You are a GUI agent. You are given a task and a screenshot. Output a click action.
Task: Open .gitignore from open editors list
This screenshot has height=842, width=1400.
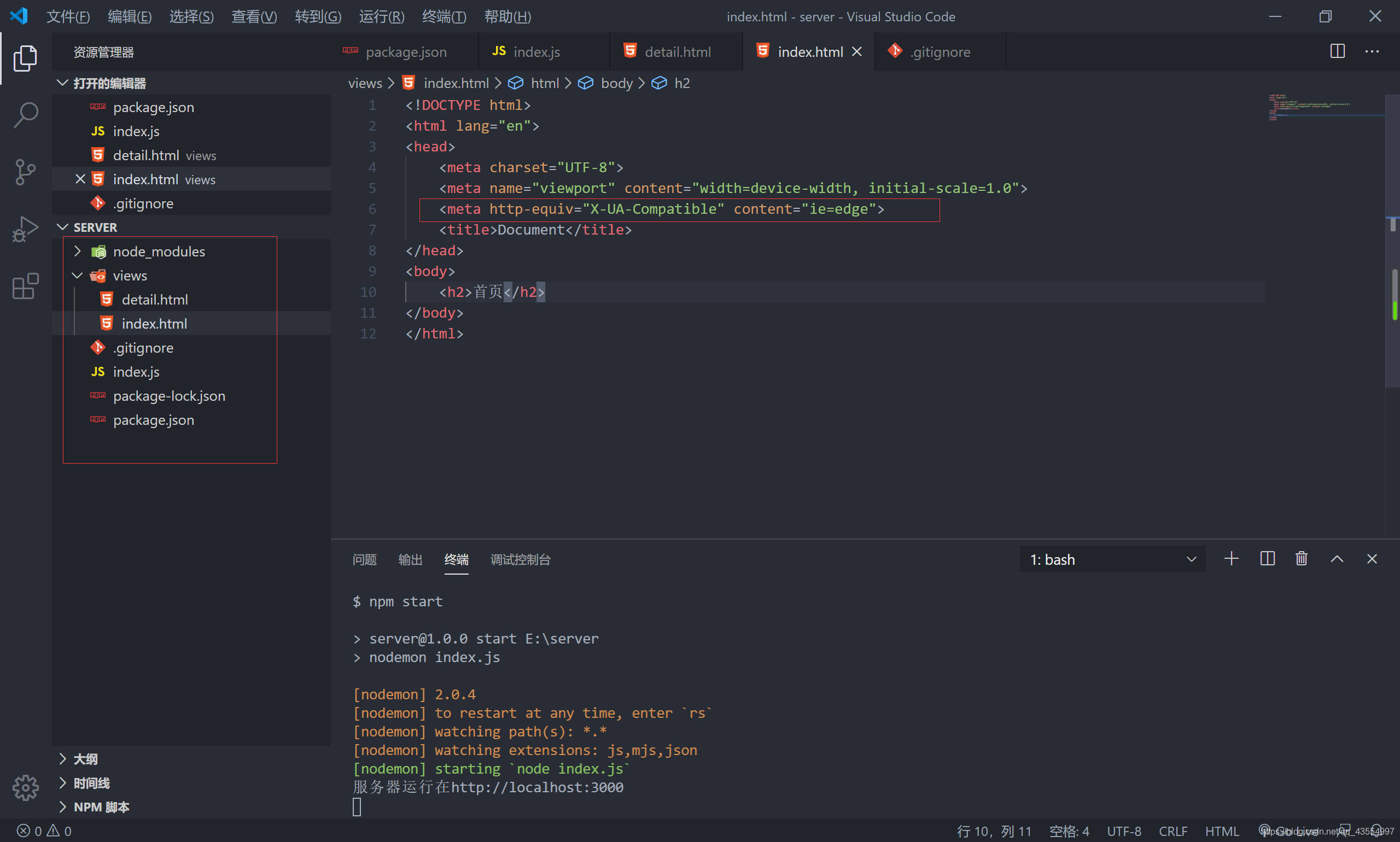pyautogui.click(x=191, y=203)
